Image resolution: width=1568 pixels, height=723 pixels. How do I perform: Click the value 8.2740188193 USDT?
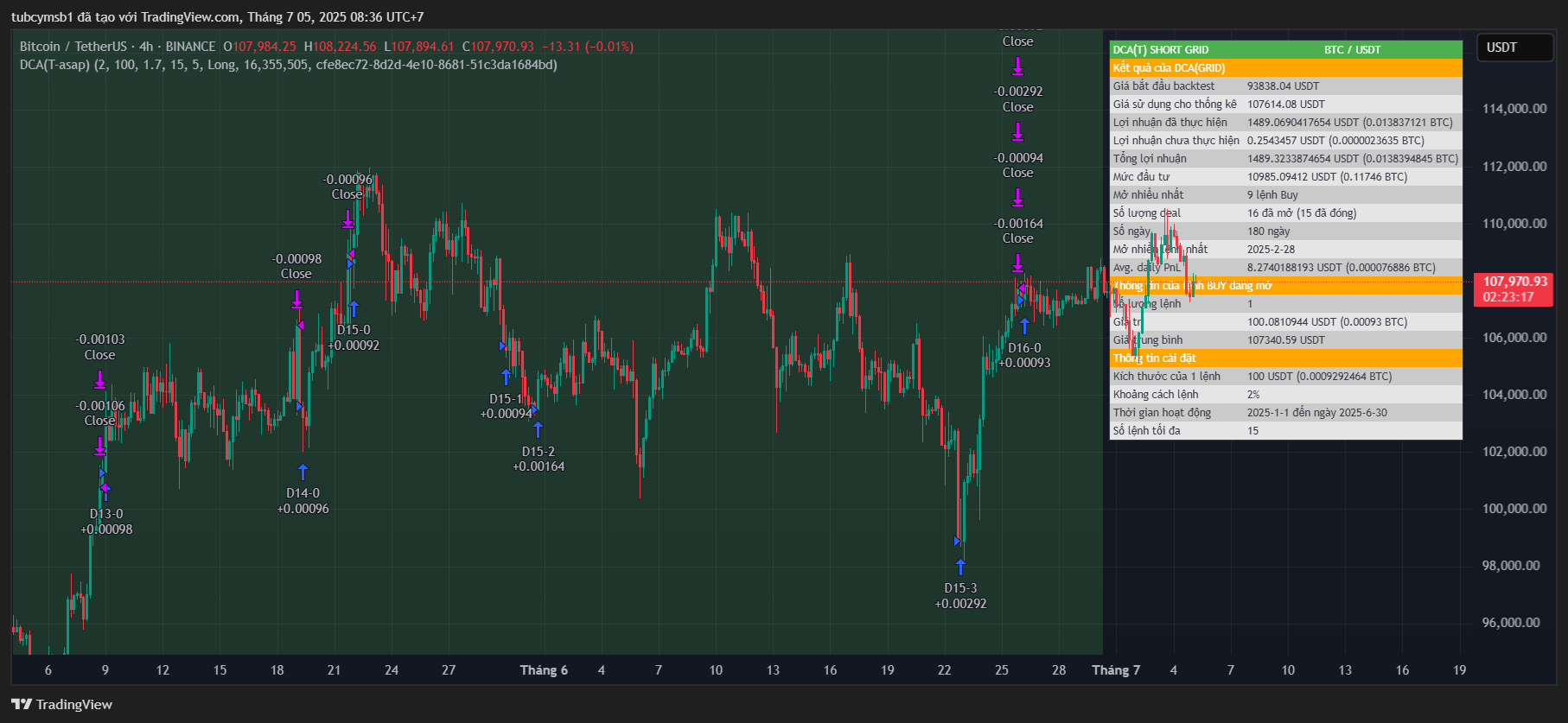(x=1295, y=268)
